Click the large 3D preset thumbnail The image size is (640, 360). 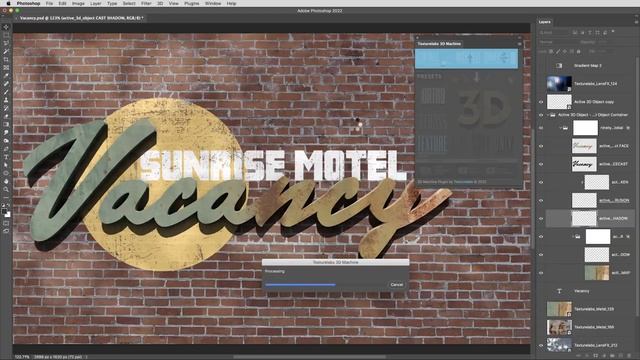pyautogui.click(x=484, y=108)
